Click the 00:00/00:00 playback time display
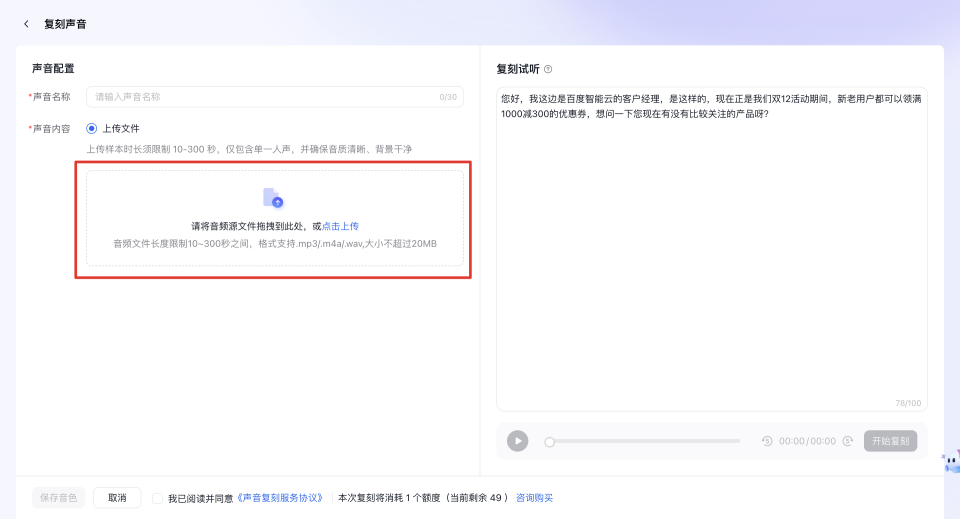Viewport: 960px width, 519px height. tap(807, 441)
